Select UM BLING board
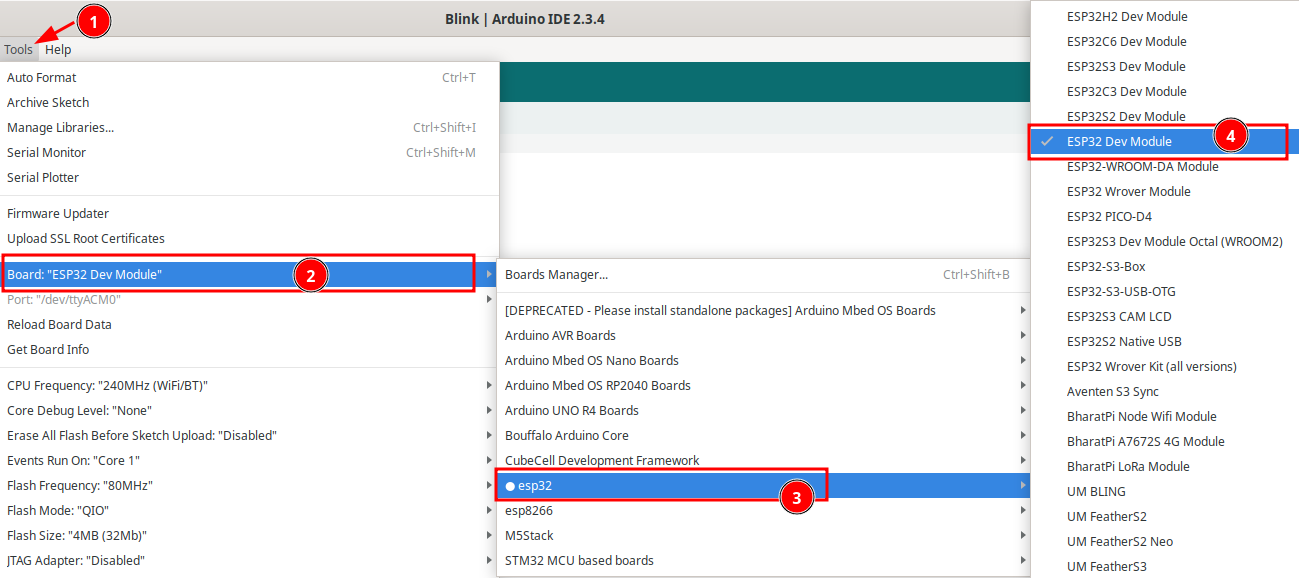 [1165, 491]
